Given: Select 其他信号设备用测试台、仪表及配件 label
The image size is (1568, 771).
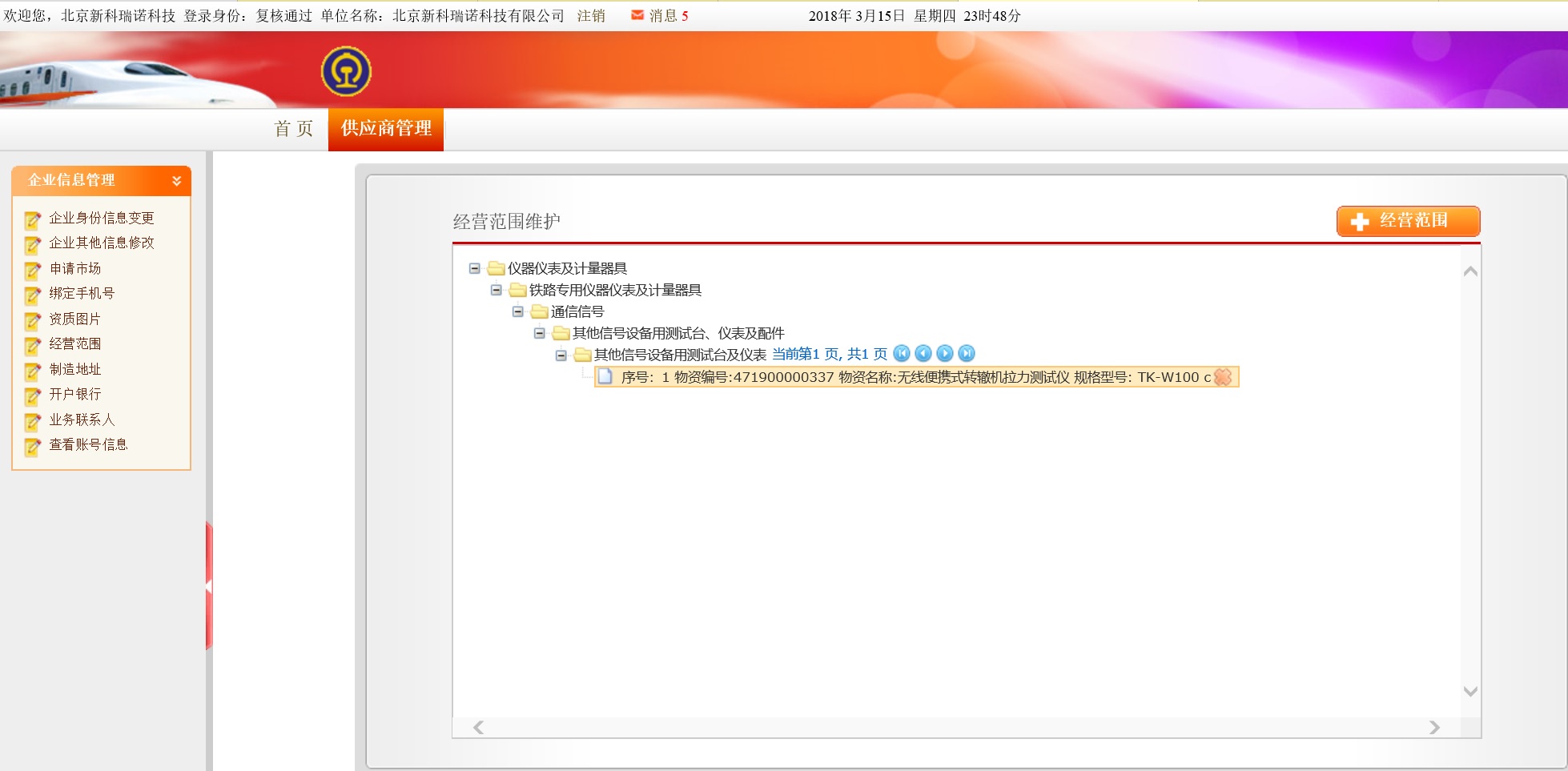Looking at the screenshot, I should [x=678, y=333].
